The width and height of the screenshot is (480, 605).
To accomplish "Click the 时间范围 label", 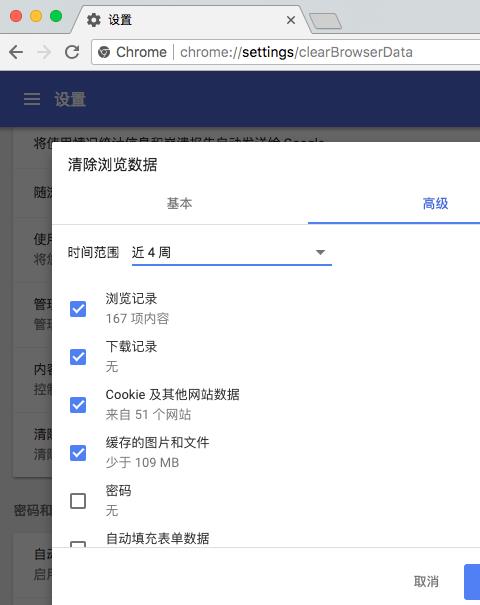I will (x=93, y=252).
